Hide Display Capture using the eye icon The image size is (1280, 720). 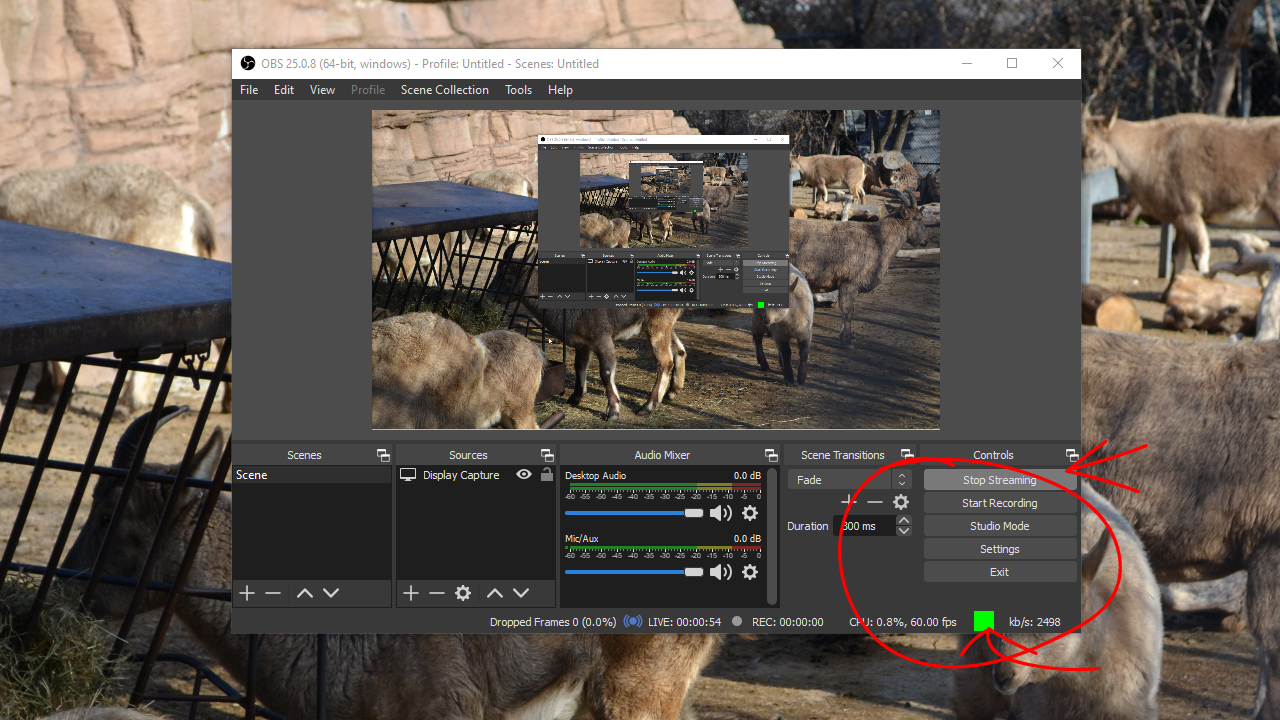tap(524, 475)
